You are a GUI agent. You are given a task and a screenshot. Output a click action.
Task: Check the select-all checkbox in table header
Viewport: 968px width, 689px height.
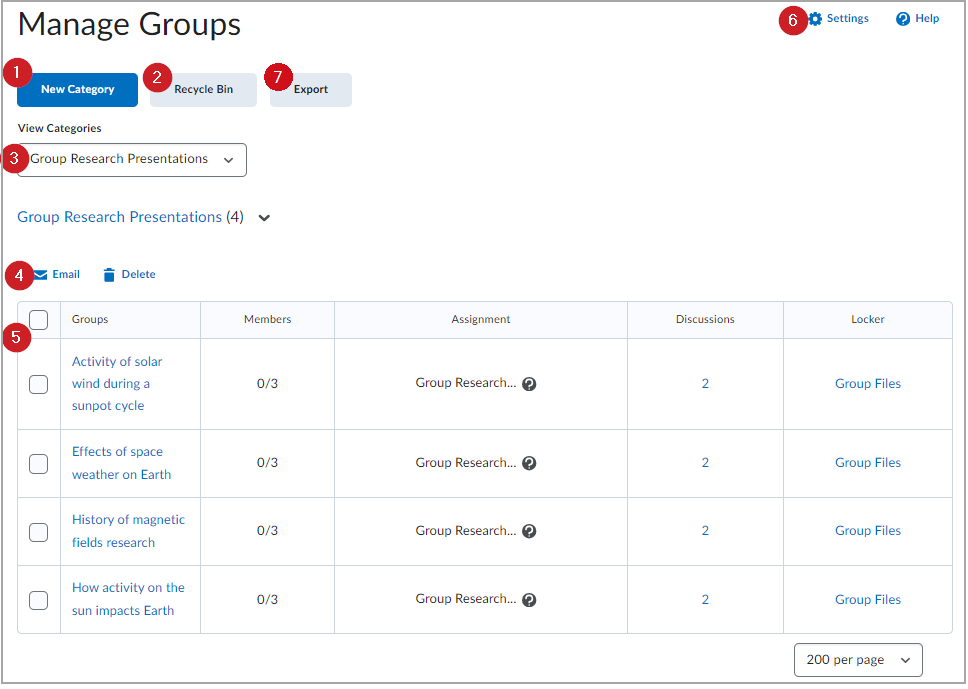click(38, 320)
